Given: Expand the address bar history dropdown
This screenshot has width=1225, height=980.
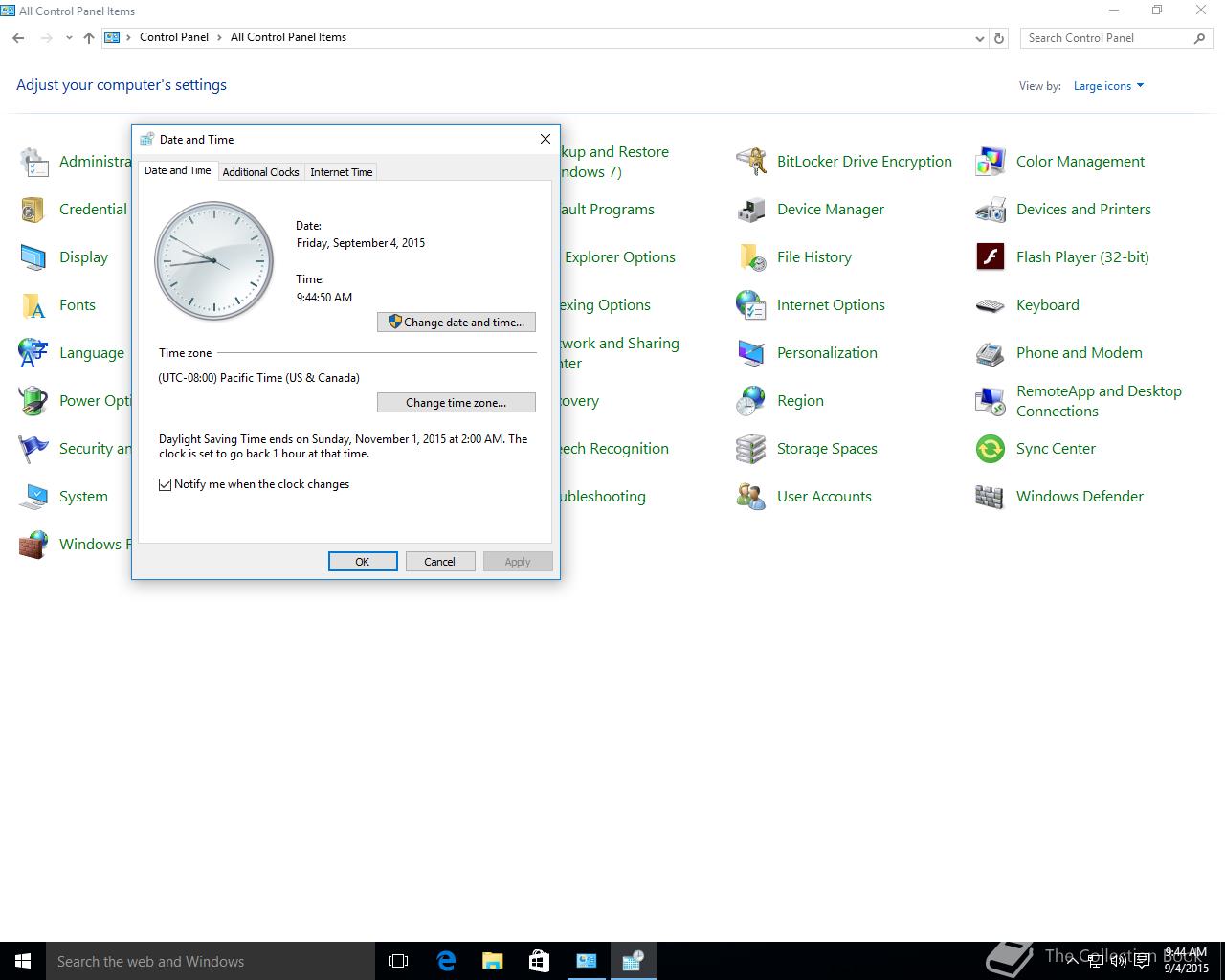Looking at the screenshot, I should pos(979,38).
